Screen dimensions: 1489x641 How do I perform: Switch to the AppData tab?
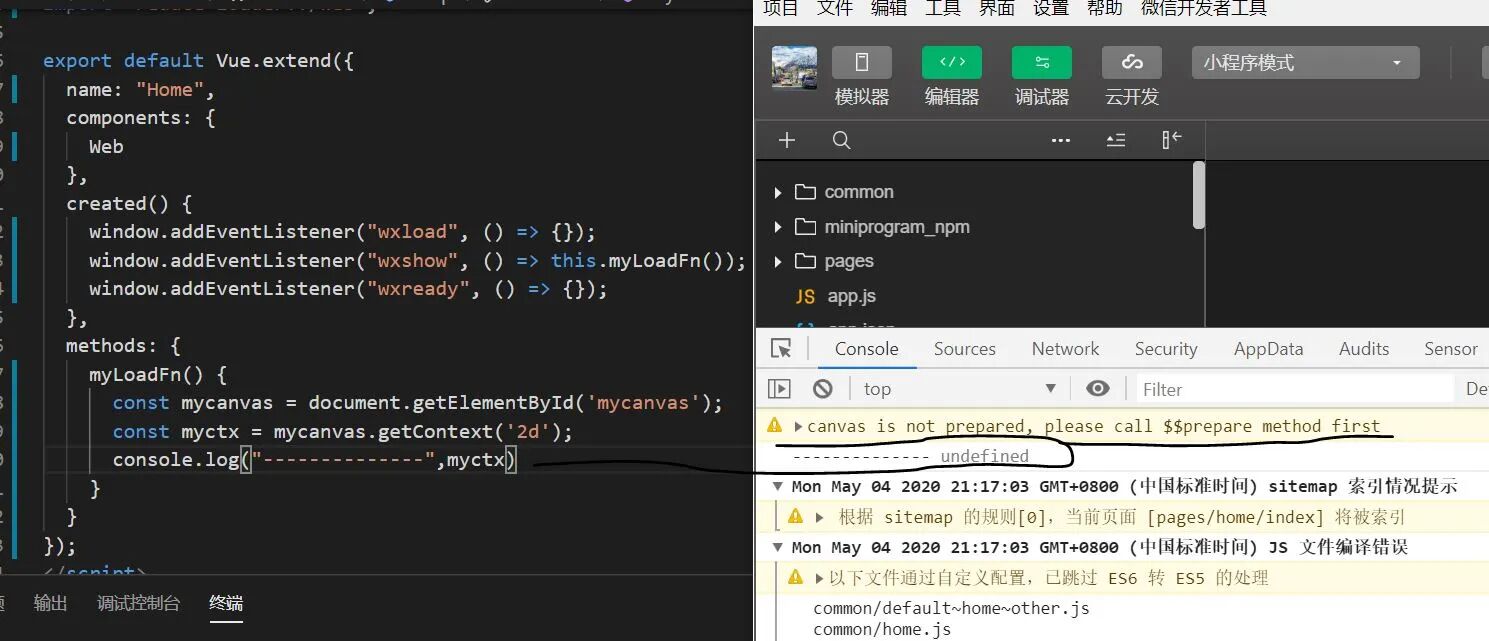1268,349
